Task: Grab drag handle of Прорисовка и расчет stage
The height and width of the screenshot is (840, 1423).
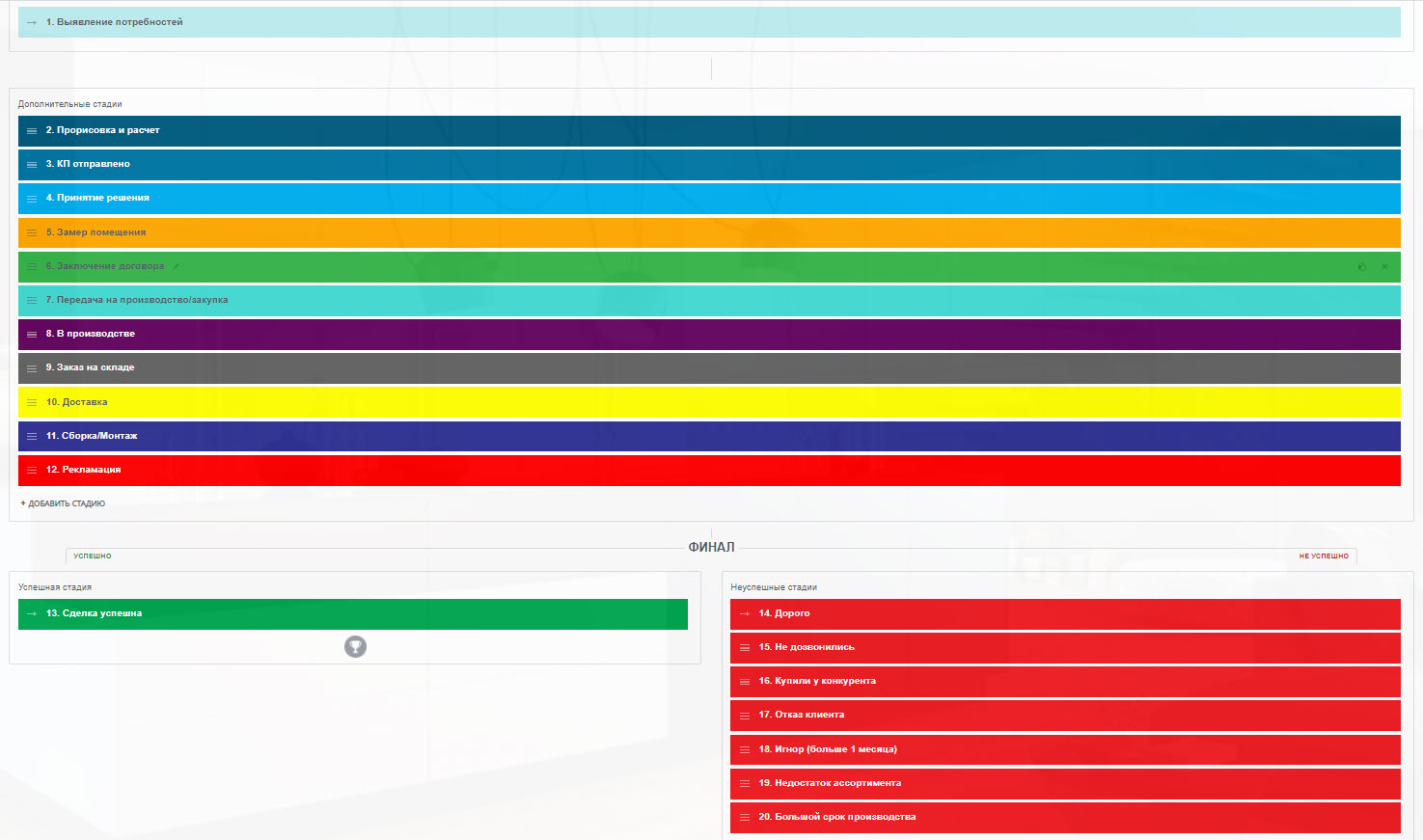Action: coord(32,131)
